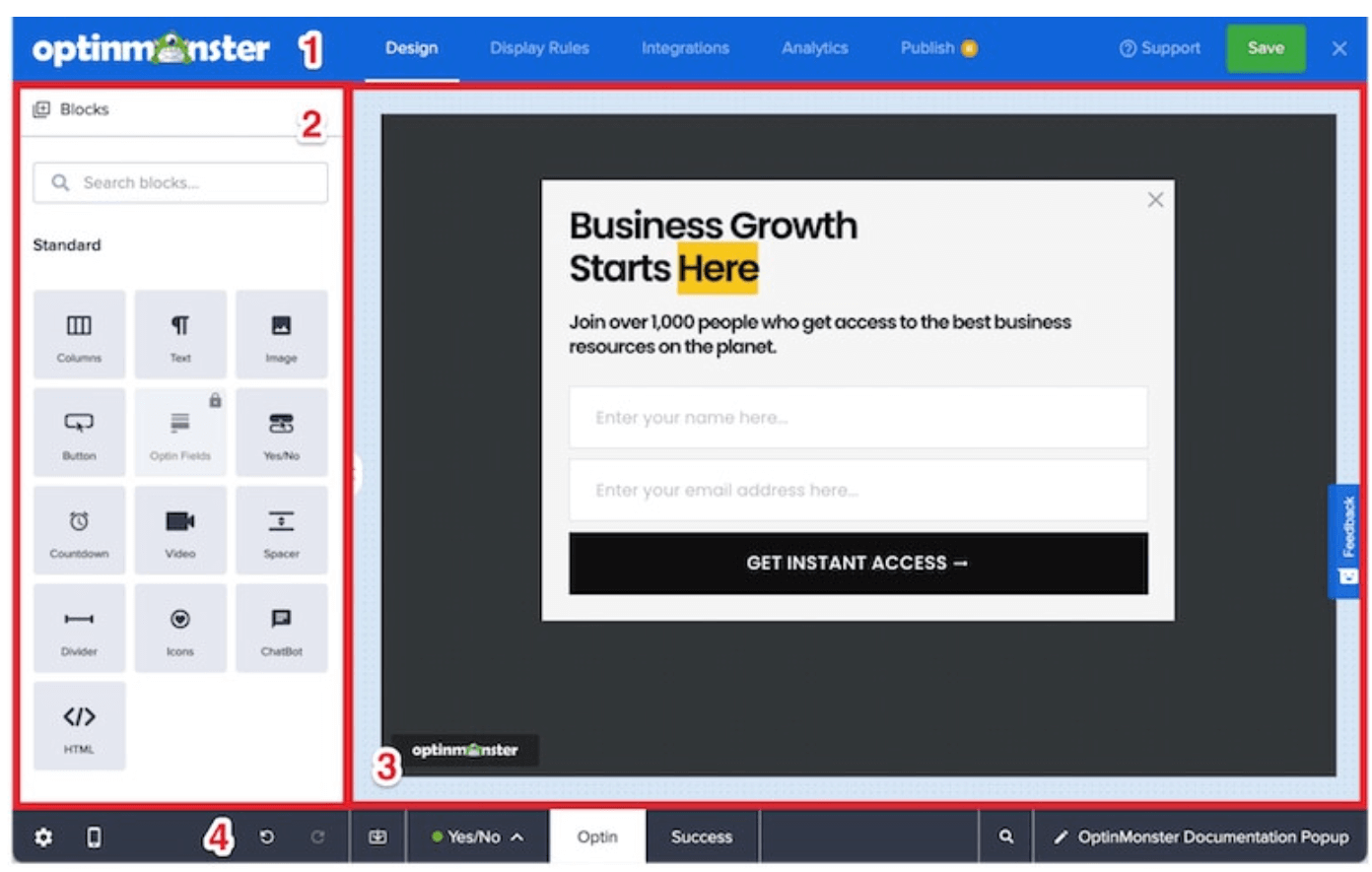Click the green Save button
Screen dimensions: 1372x872
click(x=1266, y=48)
